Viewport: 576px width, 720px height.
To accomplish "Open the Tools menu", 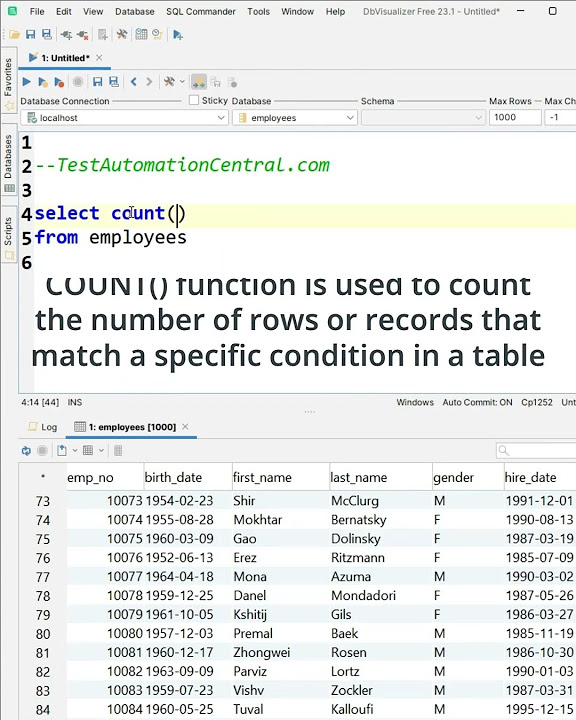I will click(x=258, y=11).
